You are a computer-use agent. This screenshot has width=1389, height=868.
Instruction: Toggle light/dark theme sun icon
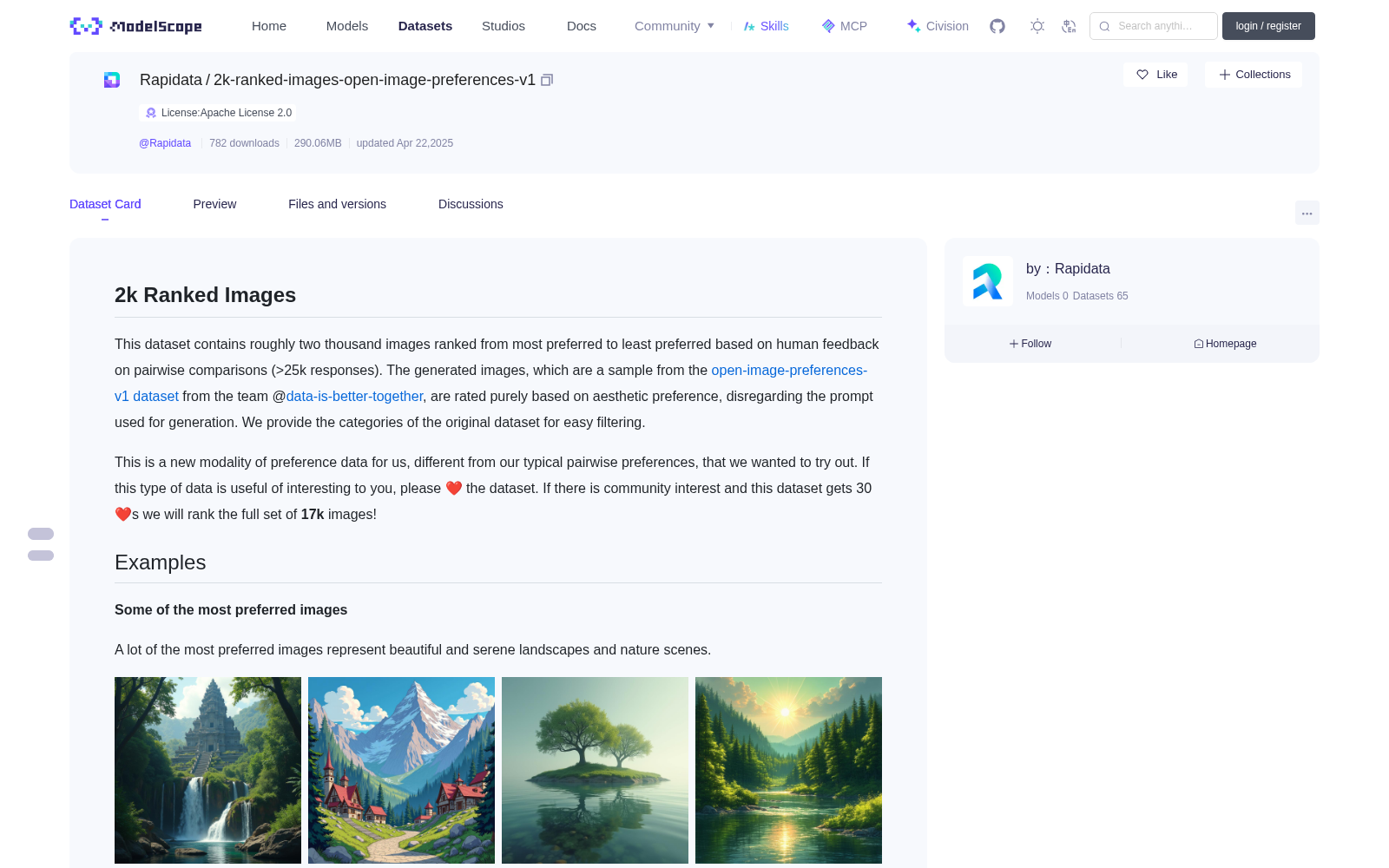[1037, 26]
